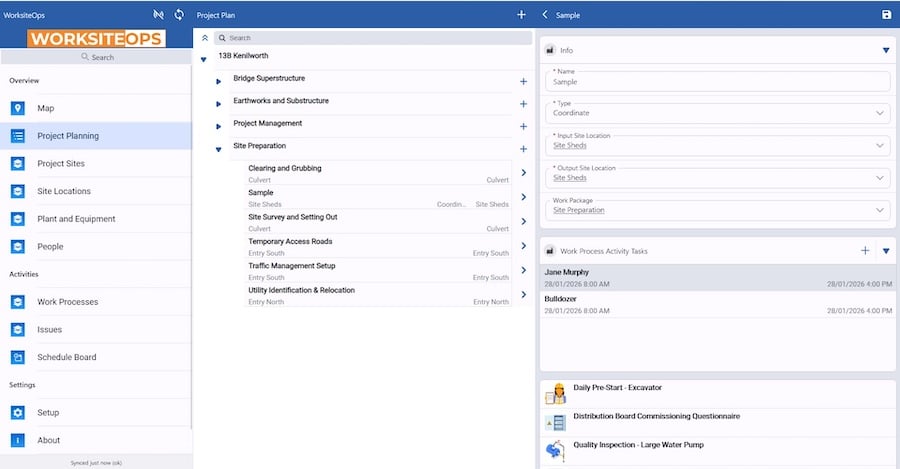The height and width of the screenshot is (469, 900).
Task: Click the Schedule Board icon
Action: (x=18, y=357)
